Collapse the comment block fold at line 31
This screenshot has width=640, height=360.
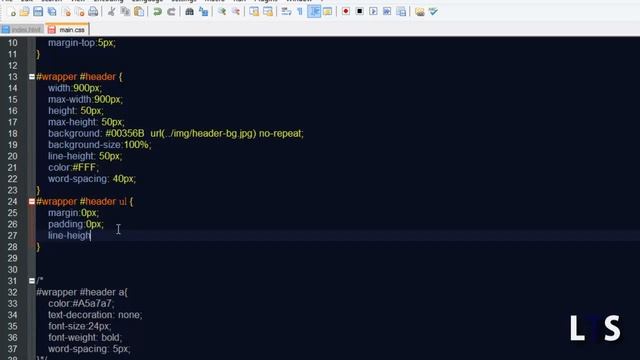coord(32,281)
